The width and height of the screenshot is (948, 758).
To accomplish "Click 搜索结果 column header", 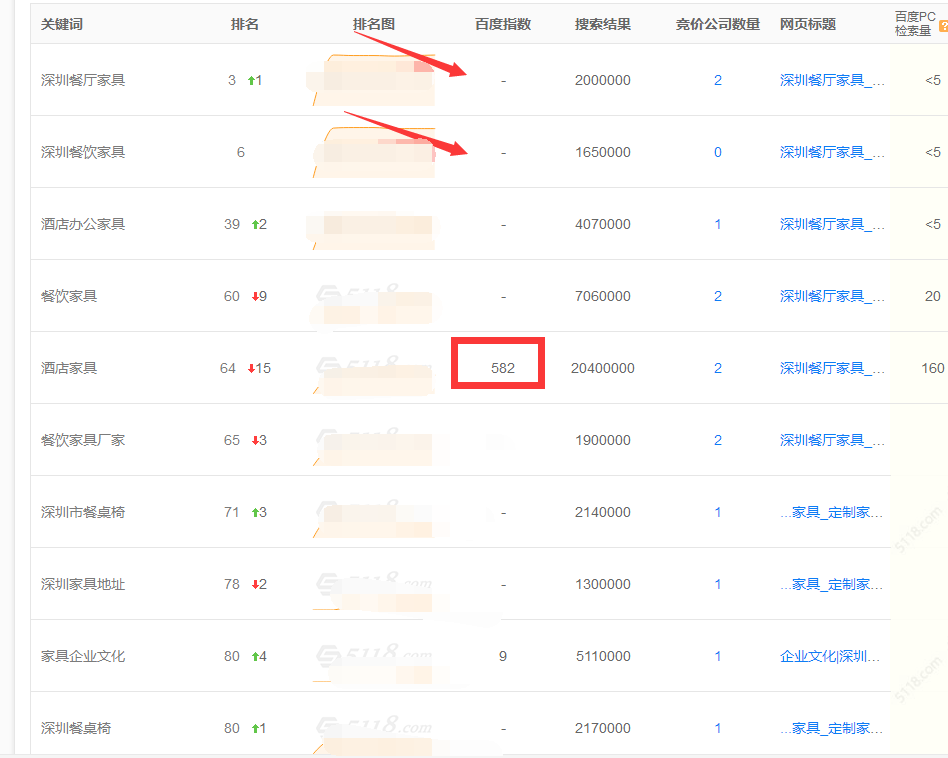I will pos(603,24).
